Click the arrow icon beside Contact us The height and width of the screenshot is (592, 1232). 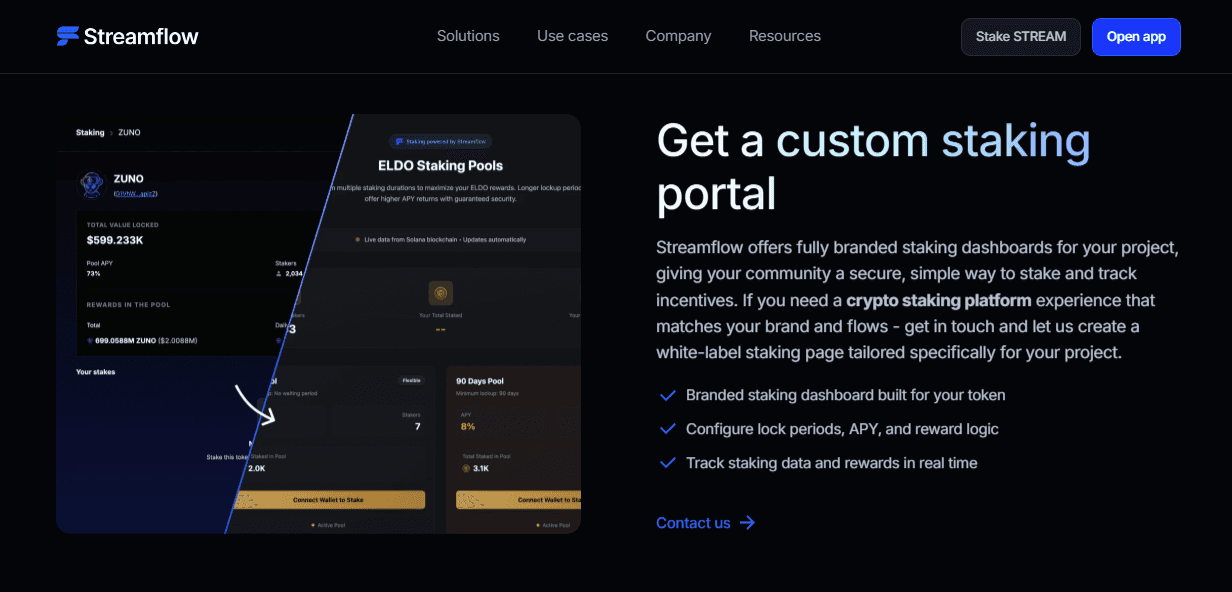coord(747,523)
